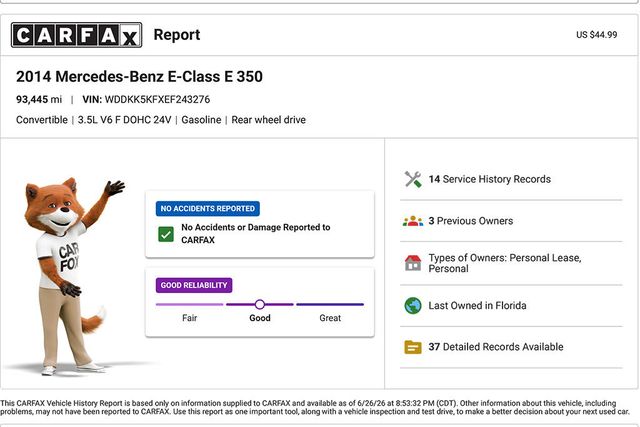Screen dimensions: 640x427
Task: Click the 'Great' label under reliability scale
Action: coord(330,318)
